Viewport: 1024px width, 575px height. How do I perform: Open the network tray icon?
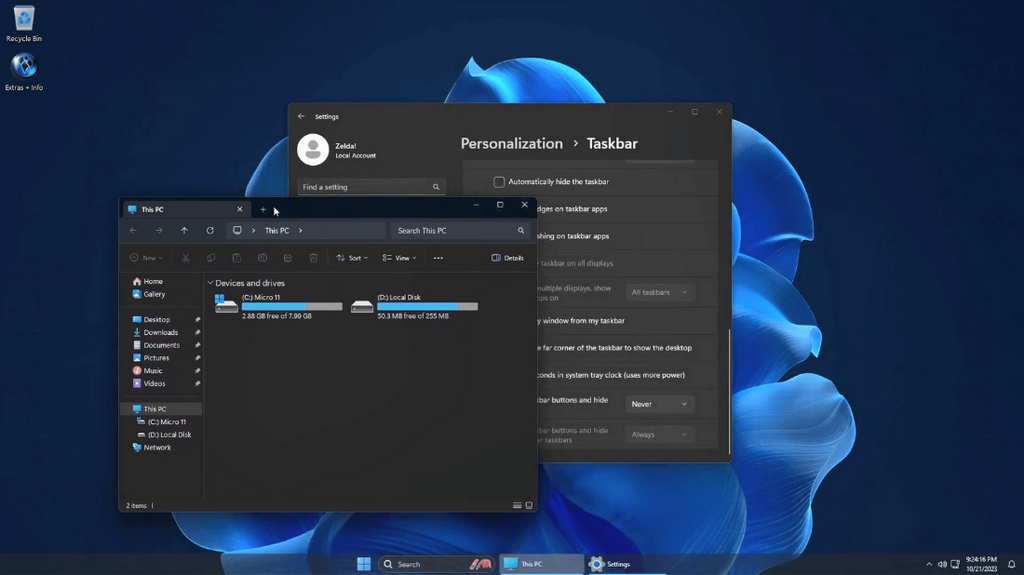(x=955, y=564)
